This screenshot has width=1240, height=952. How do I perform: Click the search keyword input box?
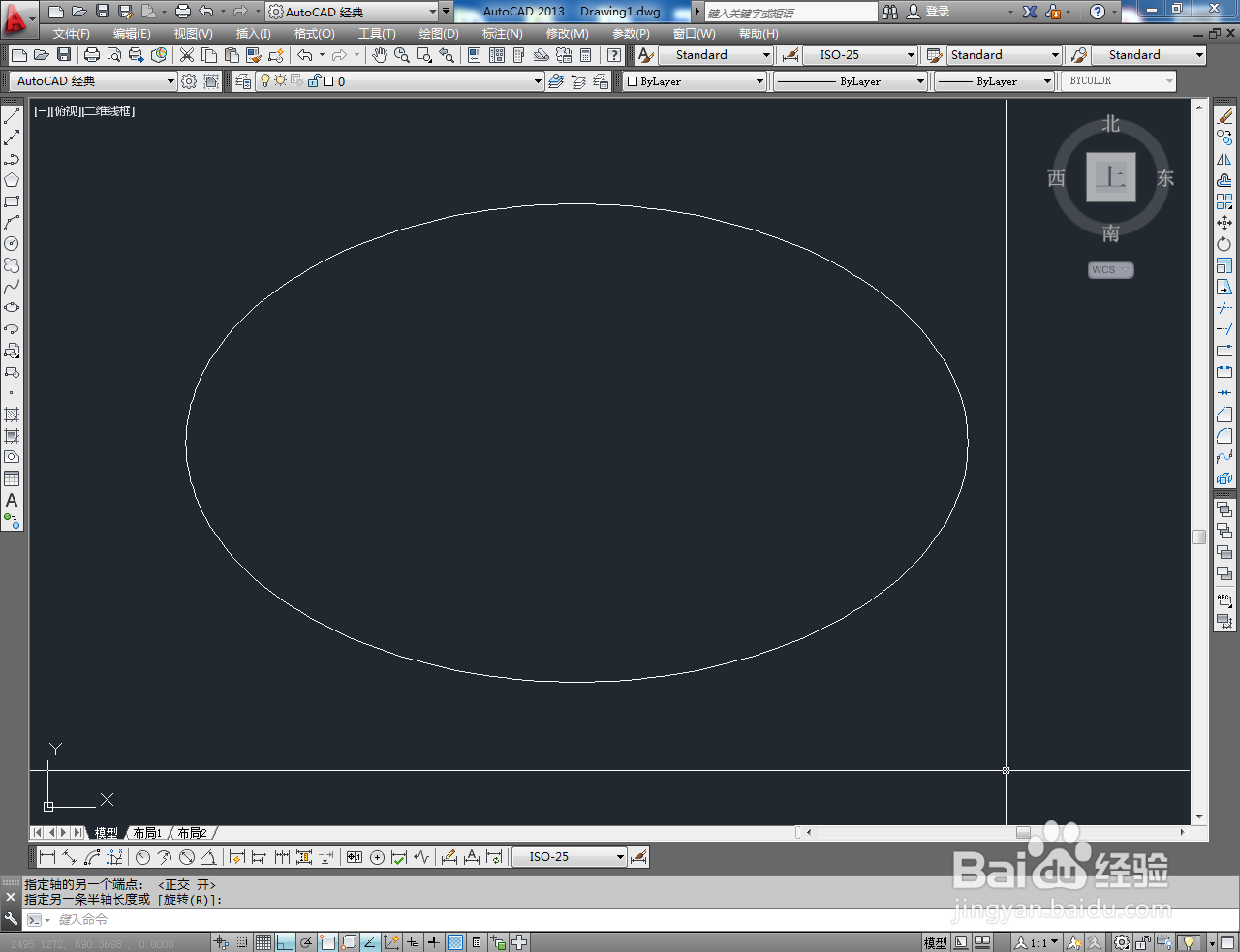coord(790,13)
